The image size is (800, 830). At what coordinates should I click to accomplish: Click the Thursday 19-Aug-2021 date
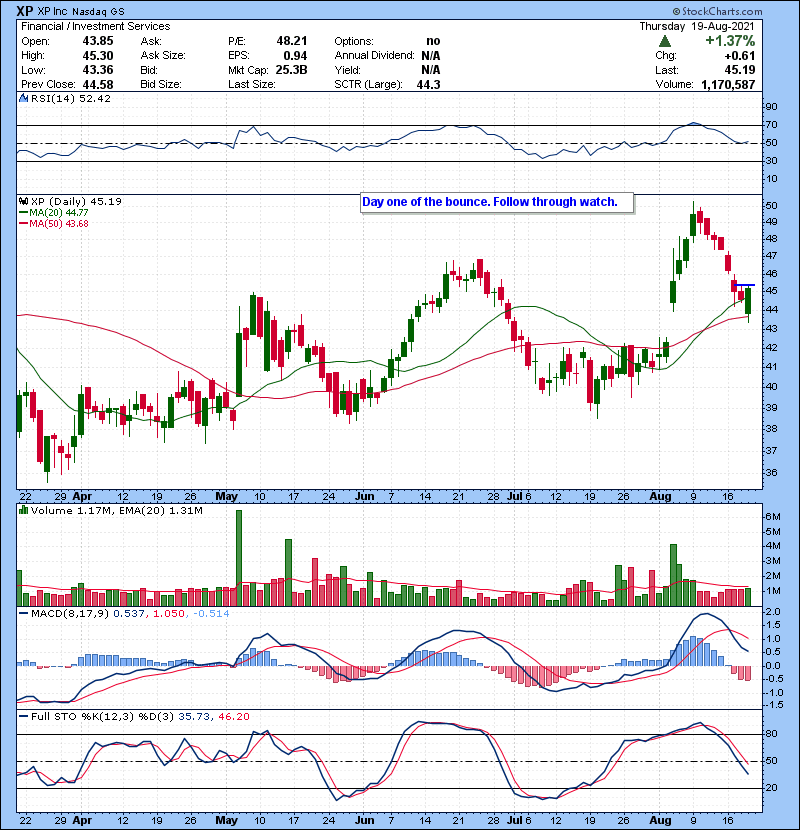(697, 26)
